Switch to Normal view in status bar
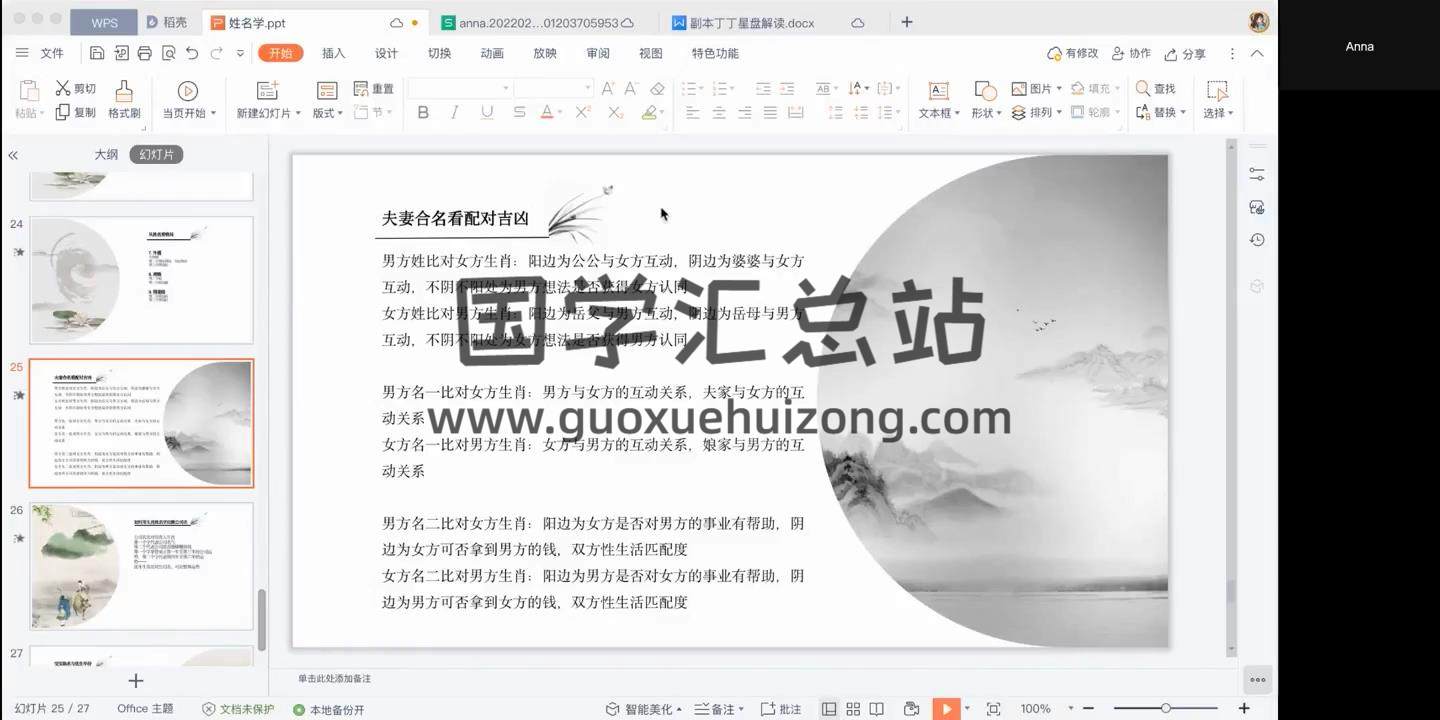This screenshot has height=720, width=1440. coord(829,709)
